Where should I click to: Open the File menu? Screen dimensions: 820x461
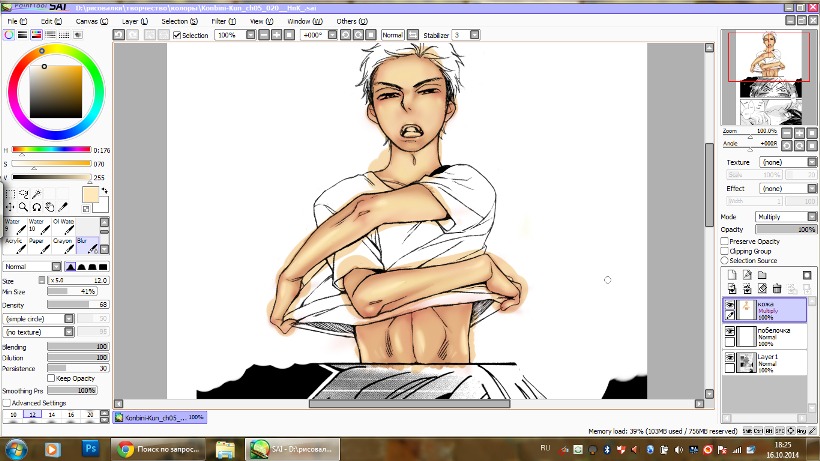(x=17, y=21)
